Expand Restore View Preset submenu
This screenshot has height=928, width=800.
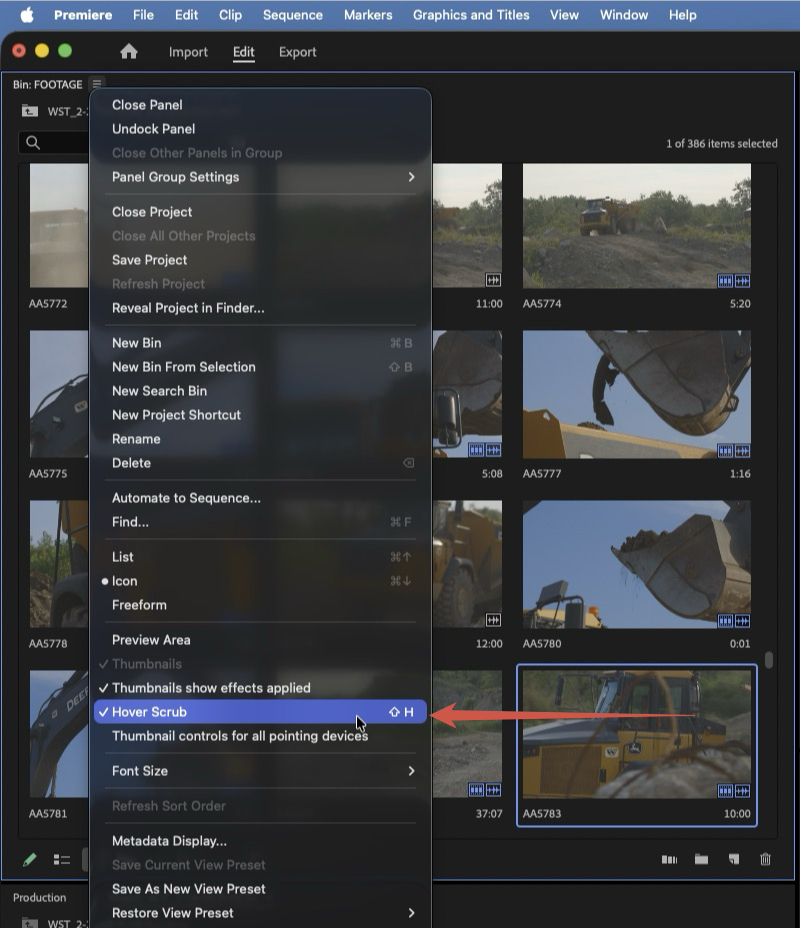260,913
